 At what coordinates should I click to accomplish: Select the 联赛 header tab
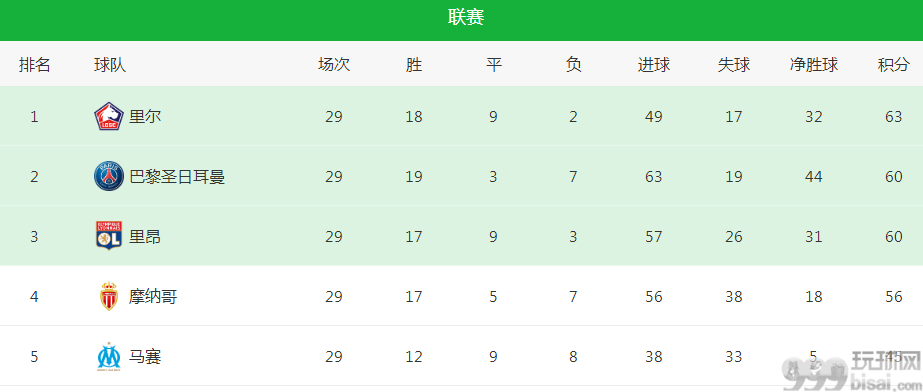(466, 18)
